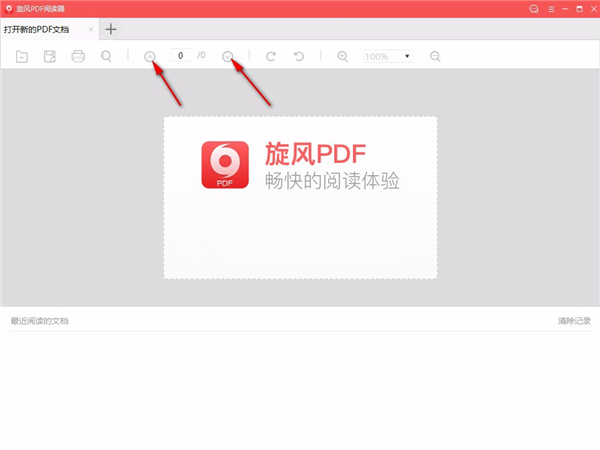Click the 旋风PDF app logo in title bar
600x450 pixels.
pyautogui.click(x=8, y=9)
